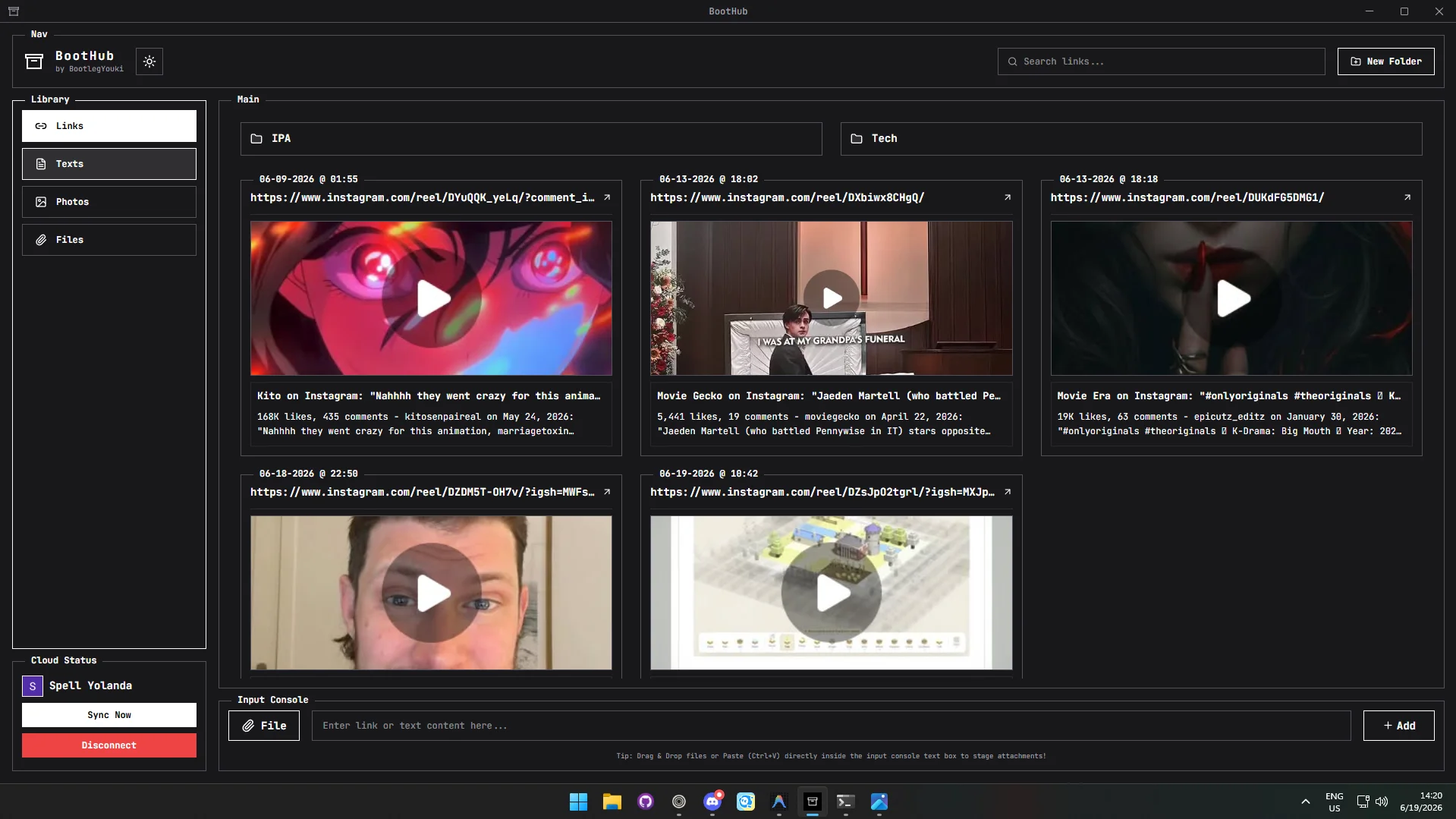Open volume control in system tray
This screenshot has height=819, width=1456.
1382,802
